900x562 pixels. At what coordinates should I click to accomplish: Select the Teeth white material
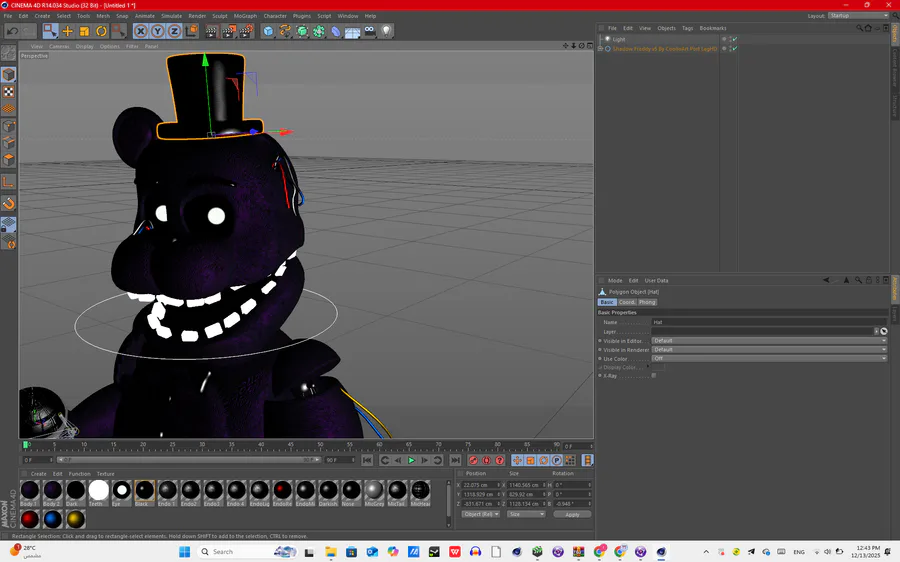point(98,493)
